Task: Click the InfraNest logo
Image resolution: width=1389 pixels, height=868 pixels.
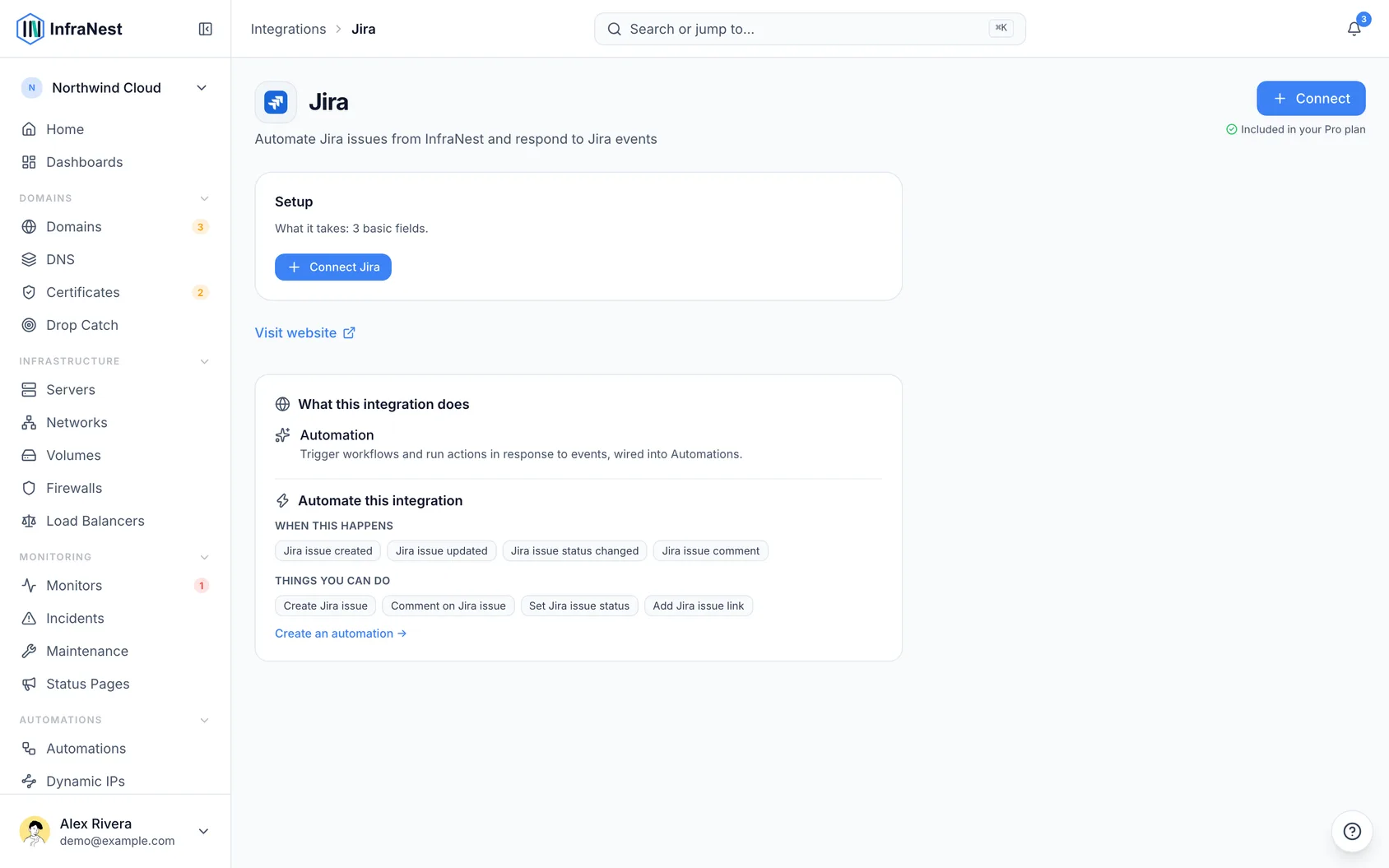Action: point(69,29)
